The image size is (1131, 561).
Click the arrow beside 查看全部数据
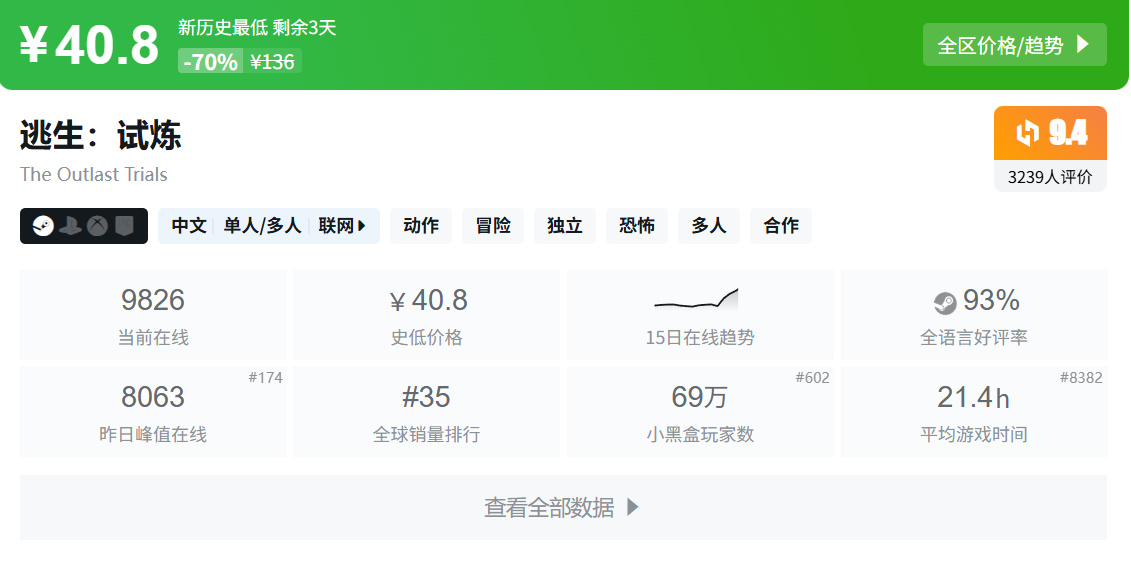(633, 508)
